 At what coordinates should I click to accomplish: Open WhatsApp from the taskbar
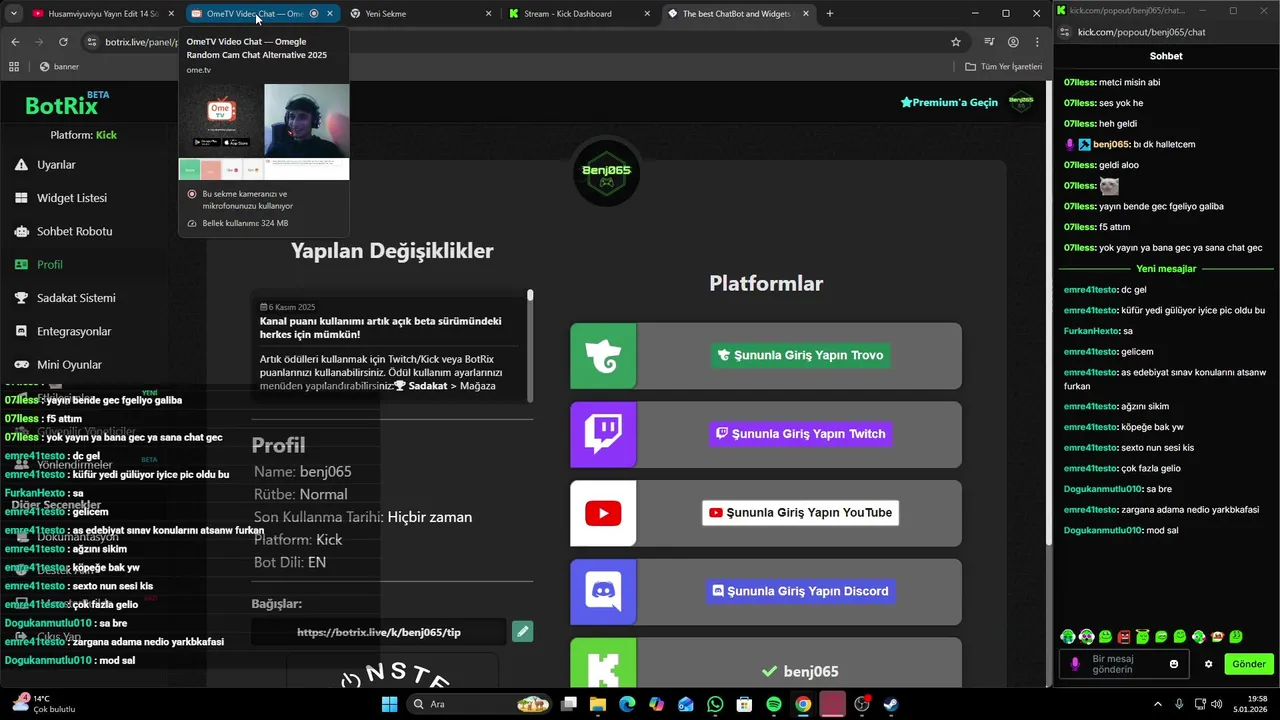[x=715, y=704]
